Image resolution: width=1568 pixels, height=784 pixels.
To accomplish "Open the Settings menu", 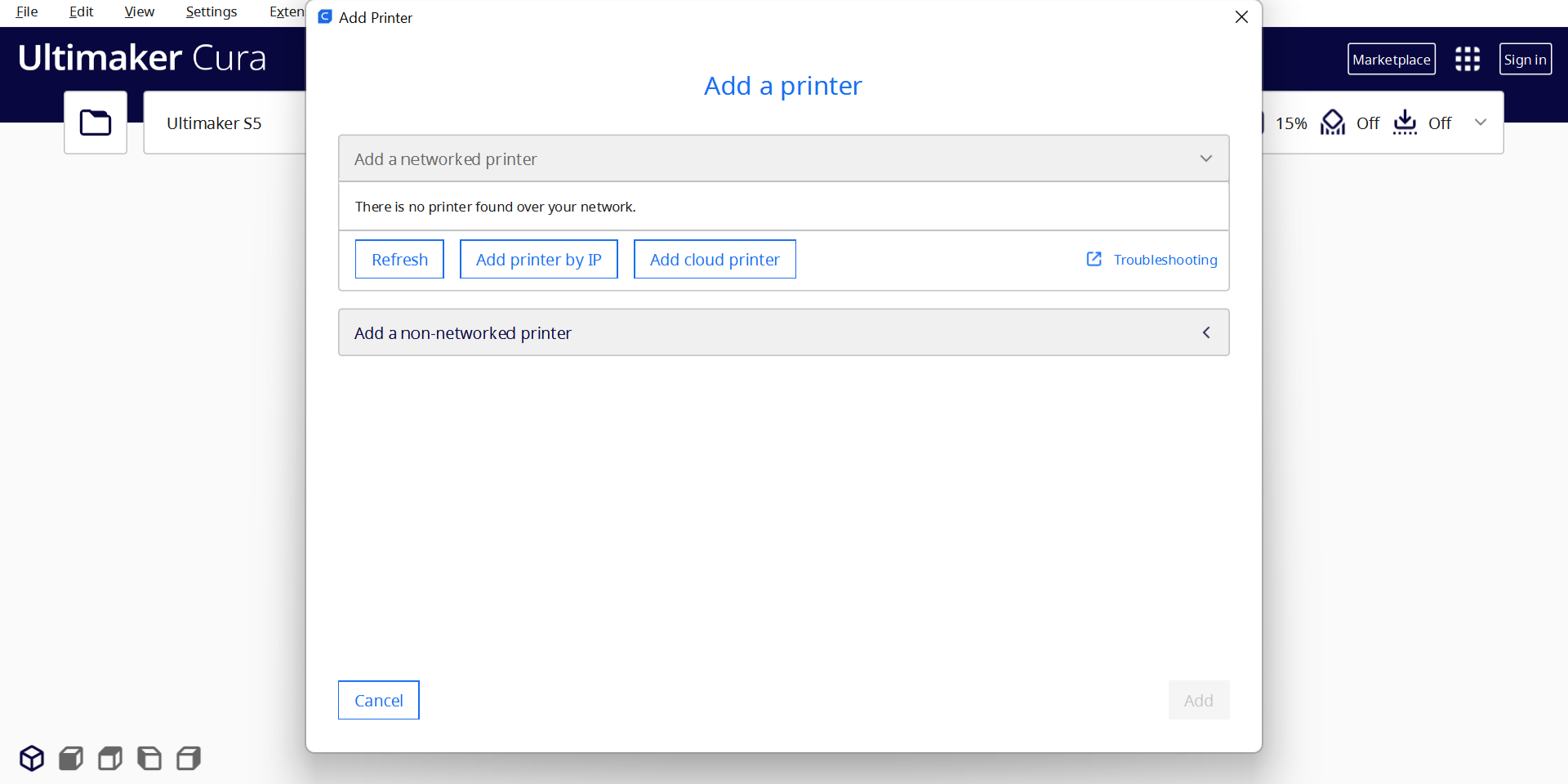I will coord(211,11).
